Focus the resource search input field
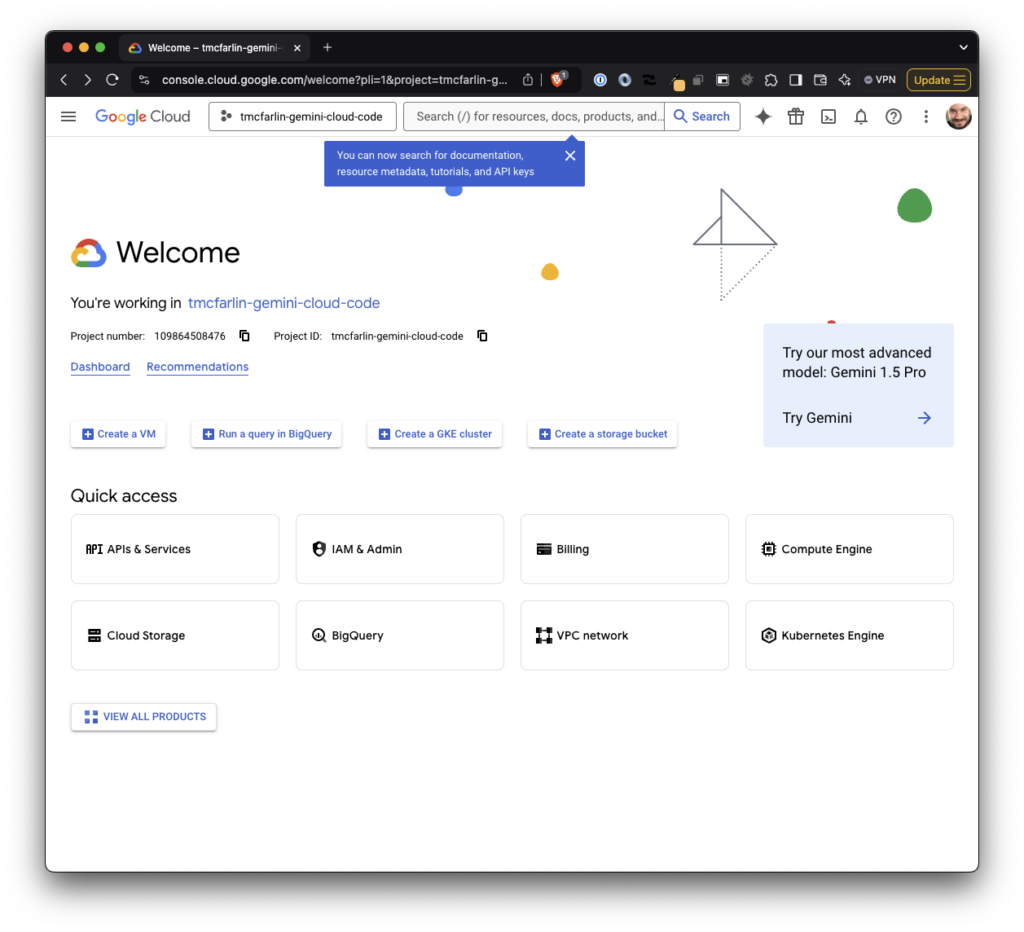 [x=534, y=116]
